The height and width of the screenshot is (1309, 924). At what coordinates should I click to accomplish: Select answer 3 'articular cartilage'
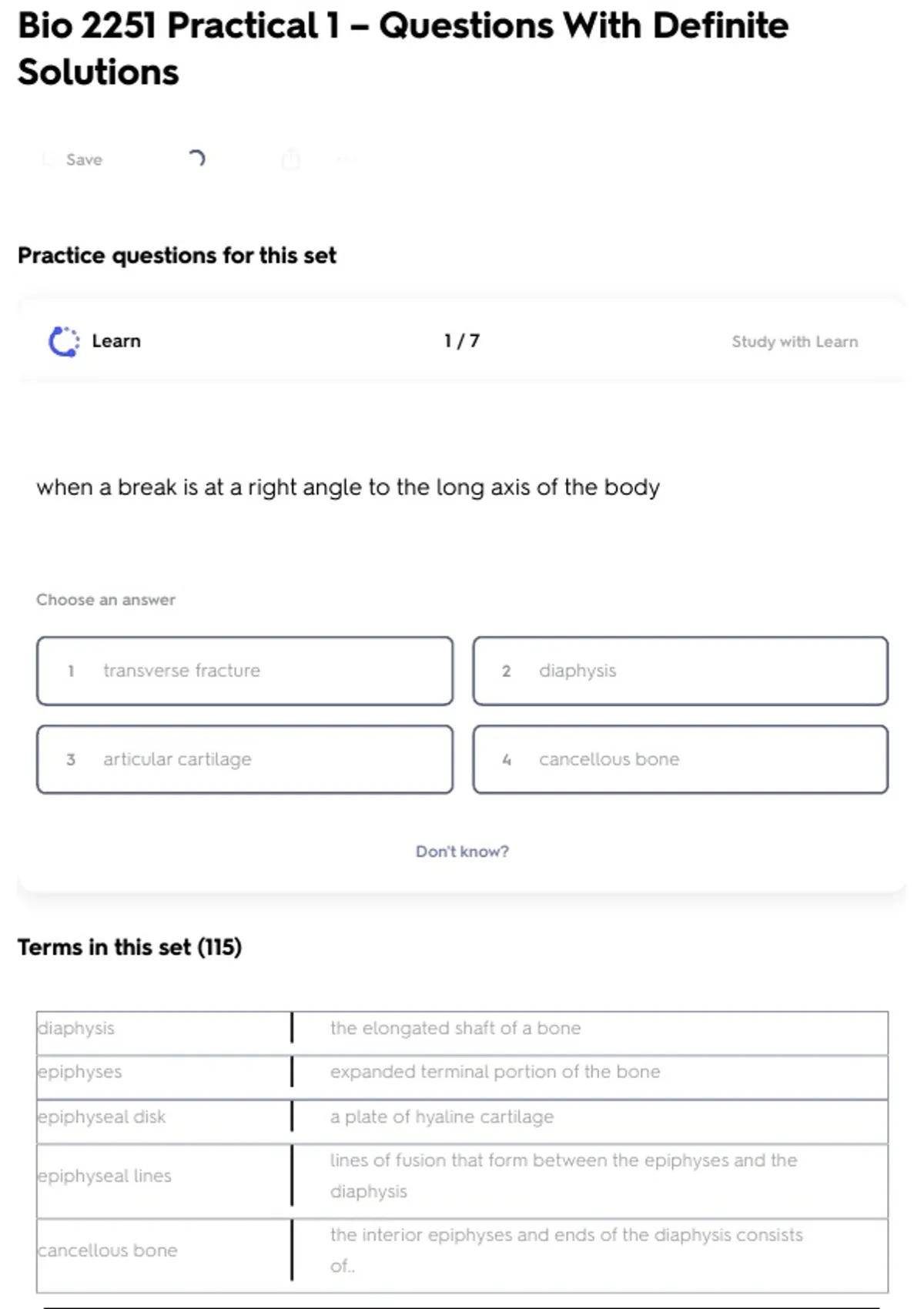pos(245,759)
